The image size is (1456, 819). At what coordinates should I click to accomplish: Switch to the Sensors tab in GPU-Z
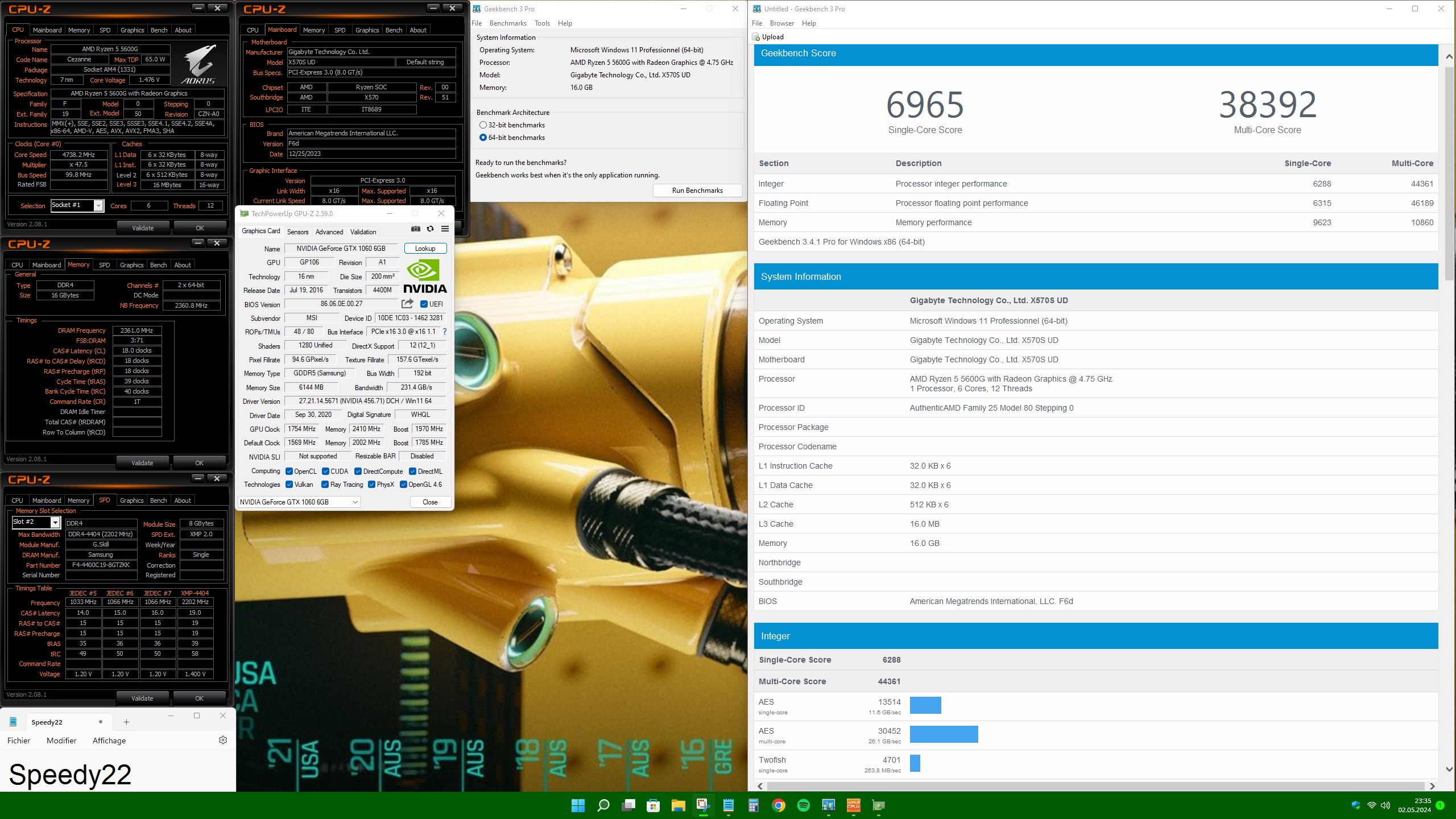point(297,232)
